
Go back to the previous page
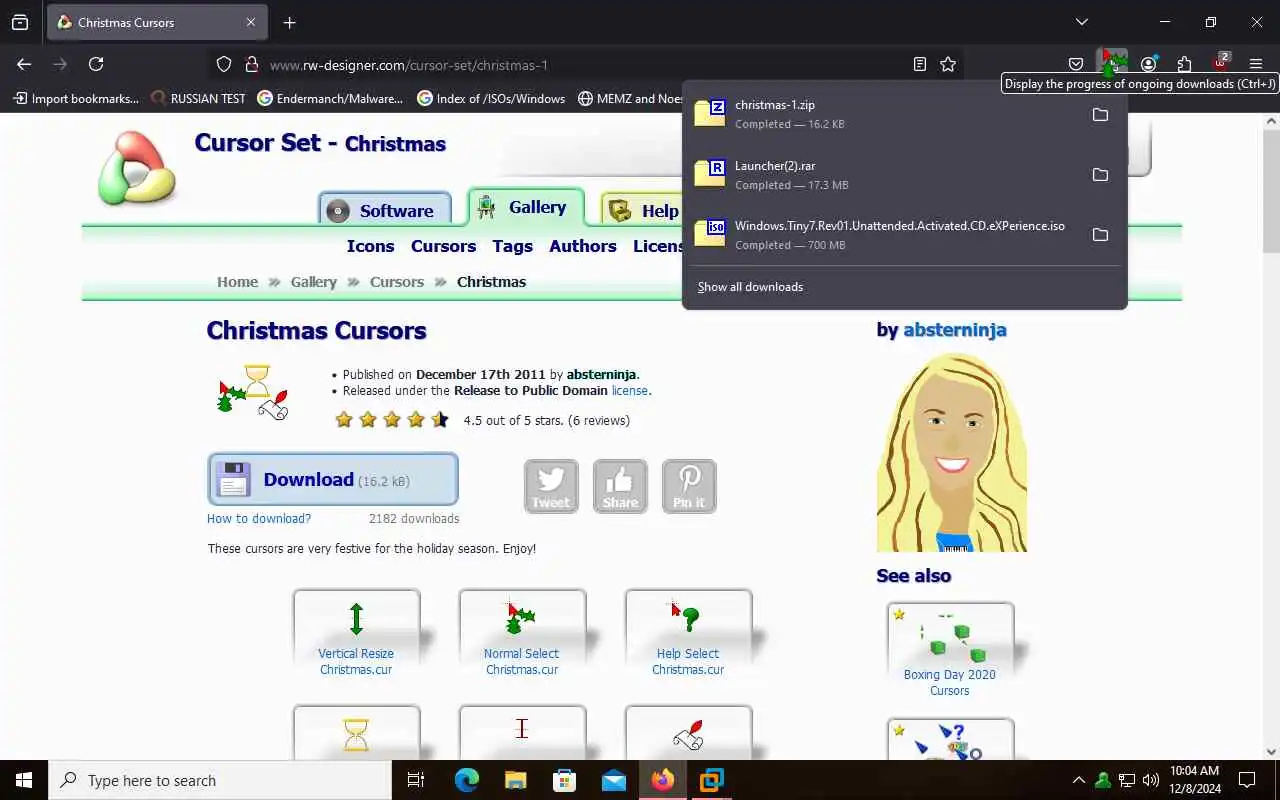tap(24, 64)
